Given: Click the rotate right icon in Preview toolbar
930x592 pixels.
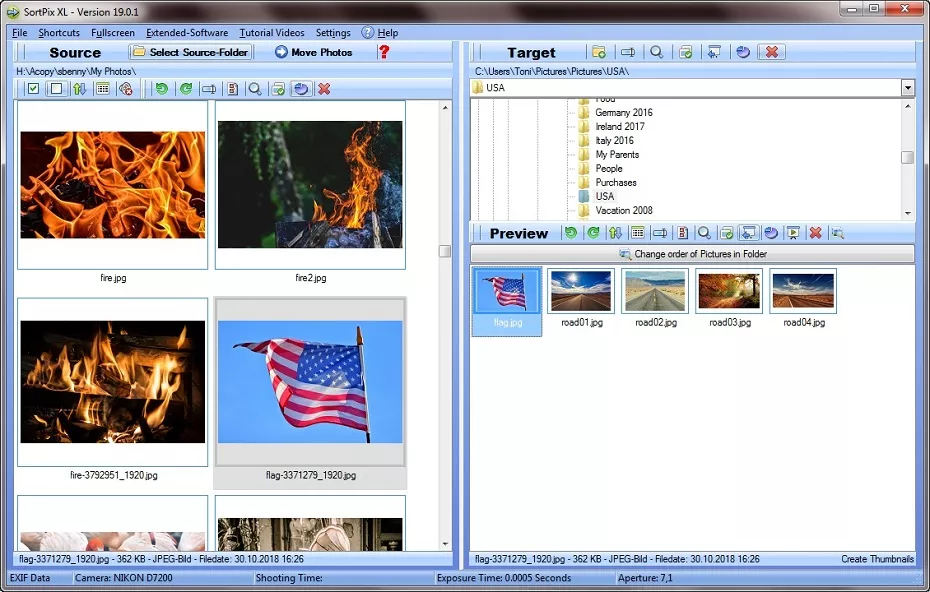Looking at the screenshot, I should (x=593, y=233).
